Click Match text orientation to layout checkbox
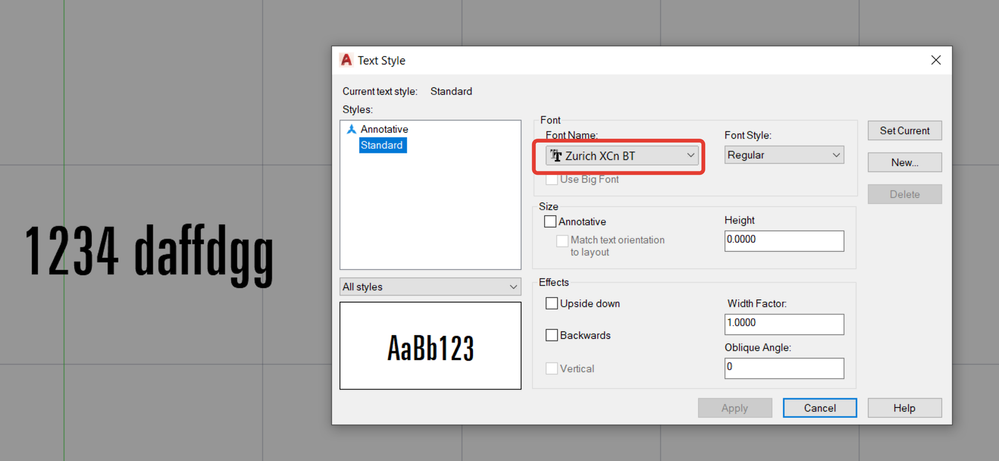 point(562,241)
